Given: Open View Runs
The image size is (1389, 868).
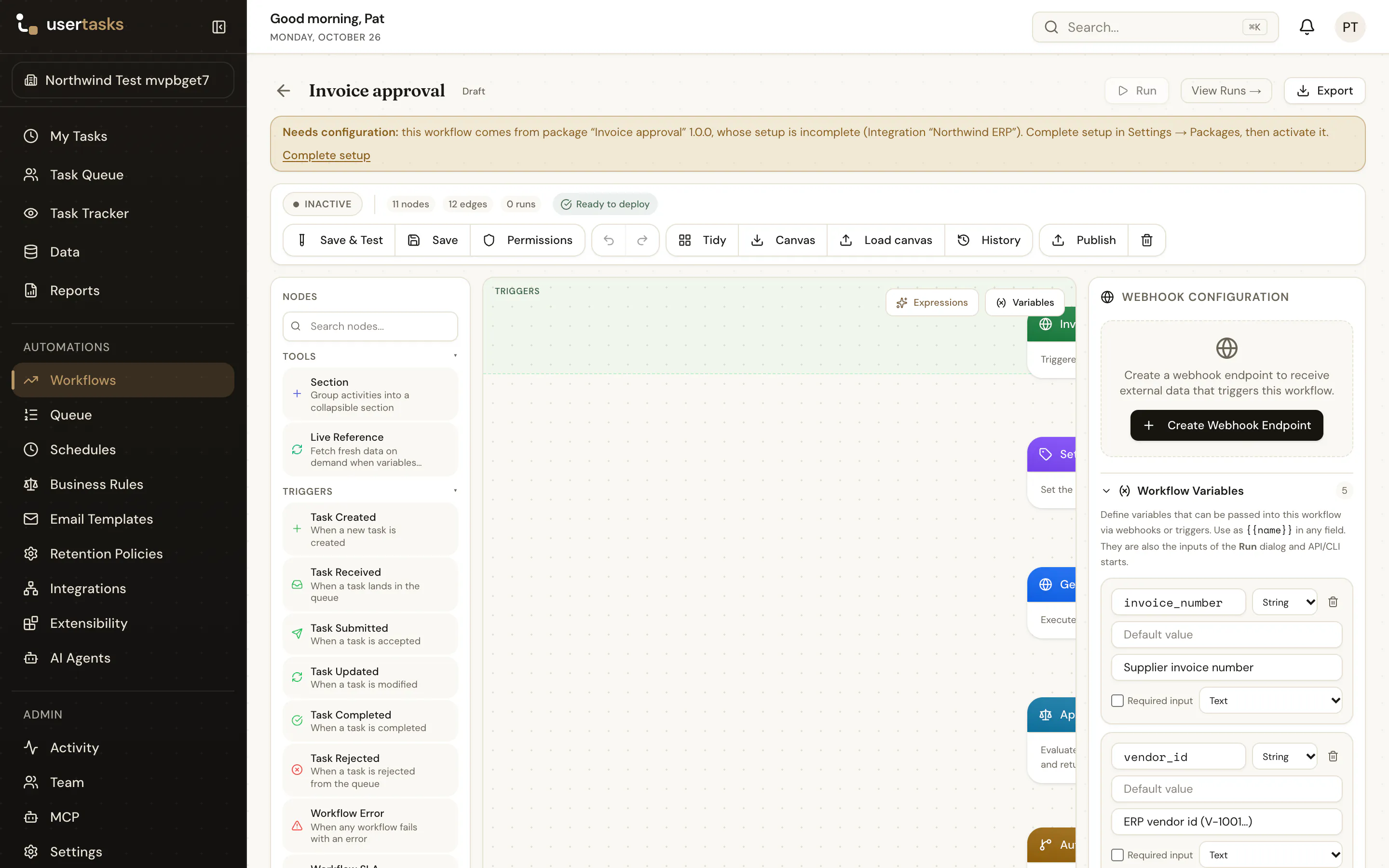Looking at the screenshot, I should pos(1226,91).
